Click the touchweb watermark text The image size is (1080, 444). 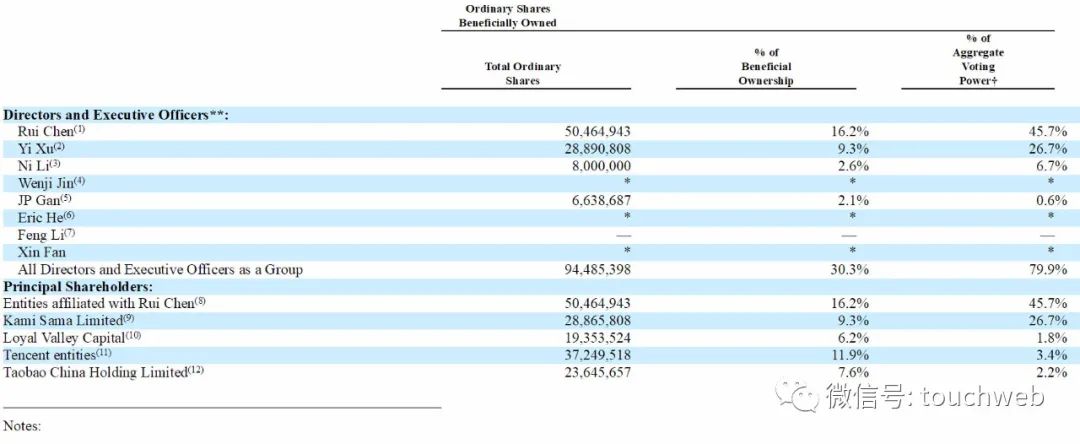coord(935,397)
